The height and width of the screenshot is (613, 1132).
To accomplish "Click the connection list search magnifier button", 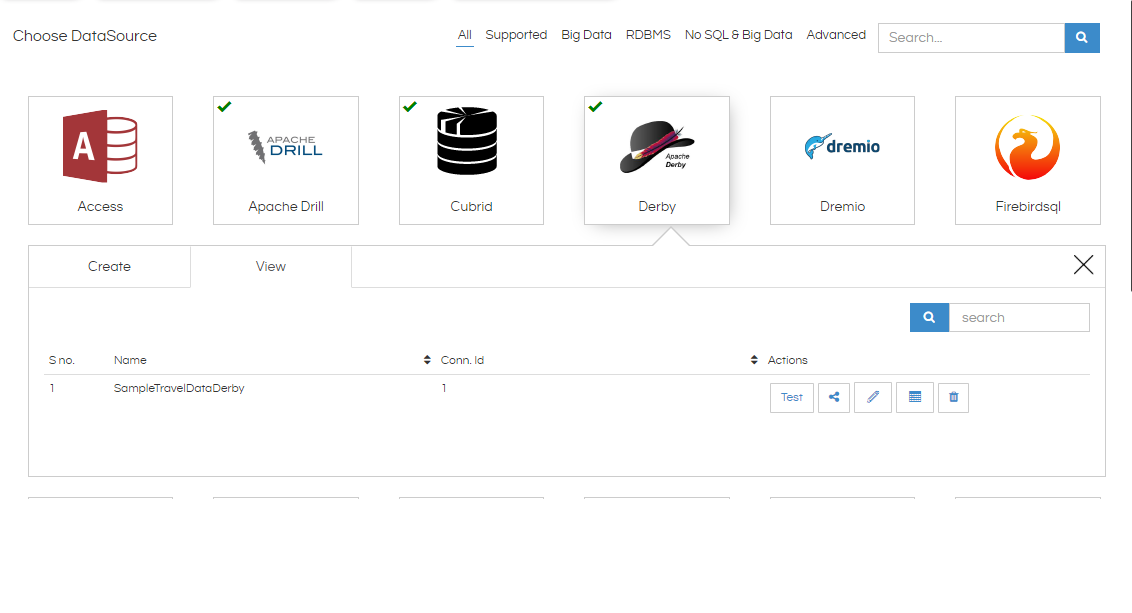I will click(x=929, y=318).
